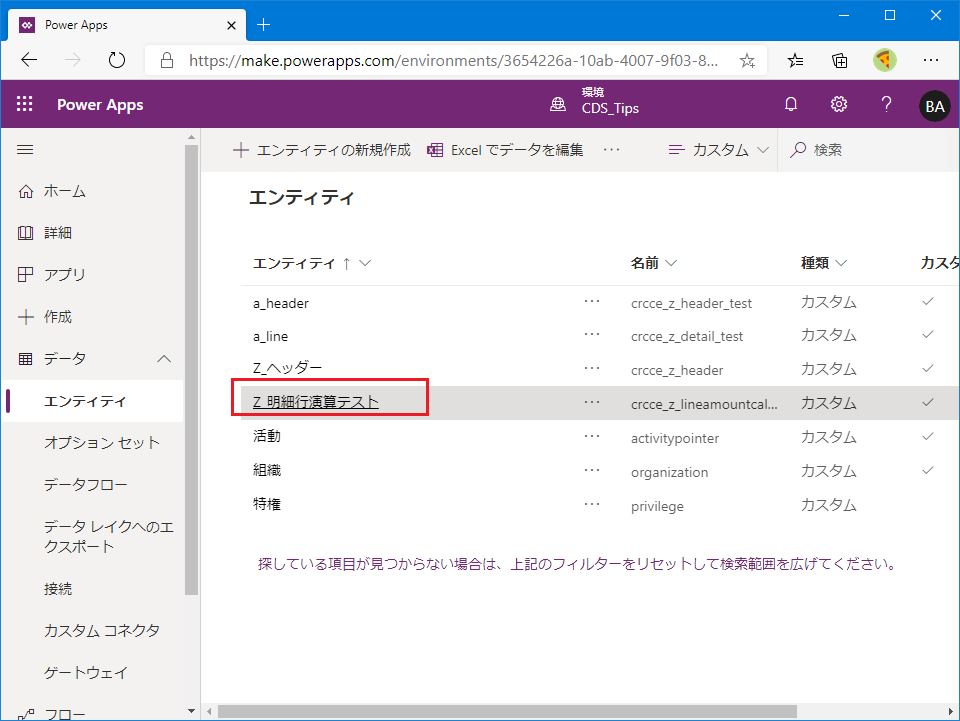The height and width of the screenshot is (721, 960).
Task: Open the Z_明細行演算テスト entity
Action: click(x=316, y=402)
